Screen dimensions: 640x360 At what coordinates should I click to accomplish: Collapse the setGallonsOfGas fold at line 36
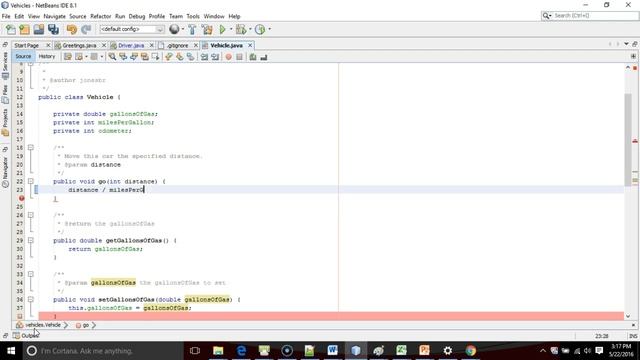pyautogui.click(x=31, y=299)
